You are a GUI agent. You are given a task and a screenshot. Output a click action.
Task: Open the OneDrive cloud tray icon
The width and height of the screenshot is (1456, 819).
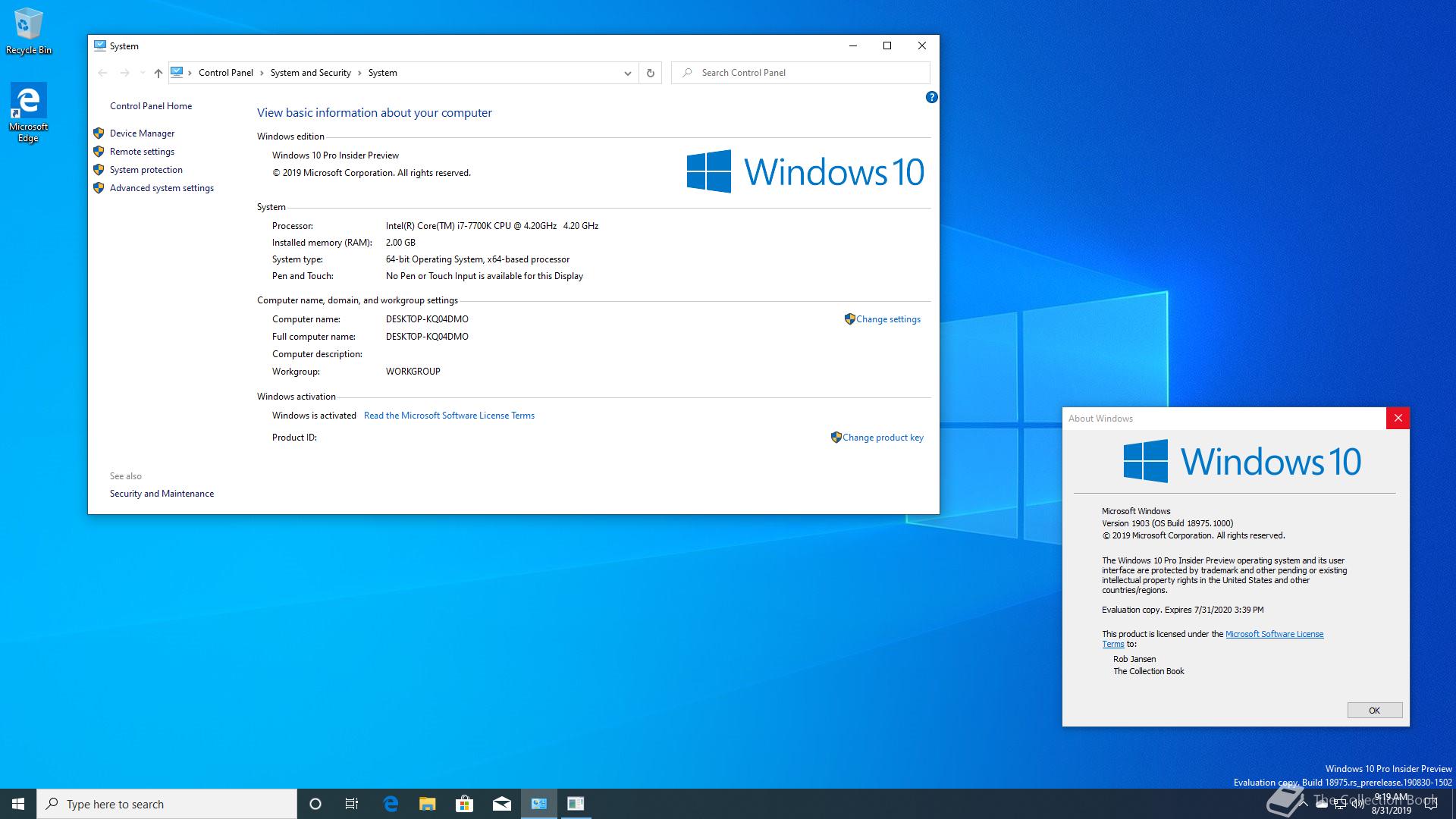pos(1321,804)
